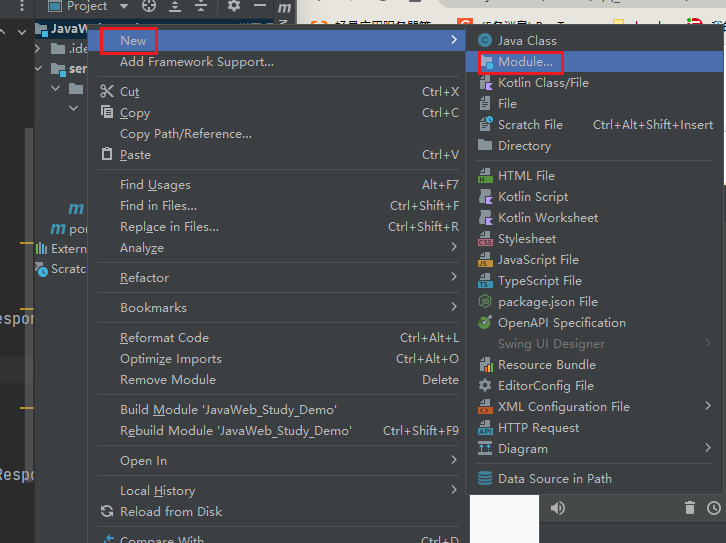Screen dimensions: 726x543
Task: Choose Reload from Disk
Action: (171, 512)
